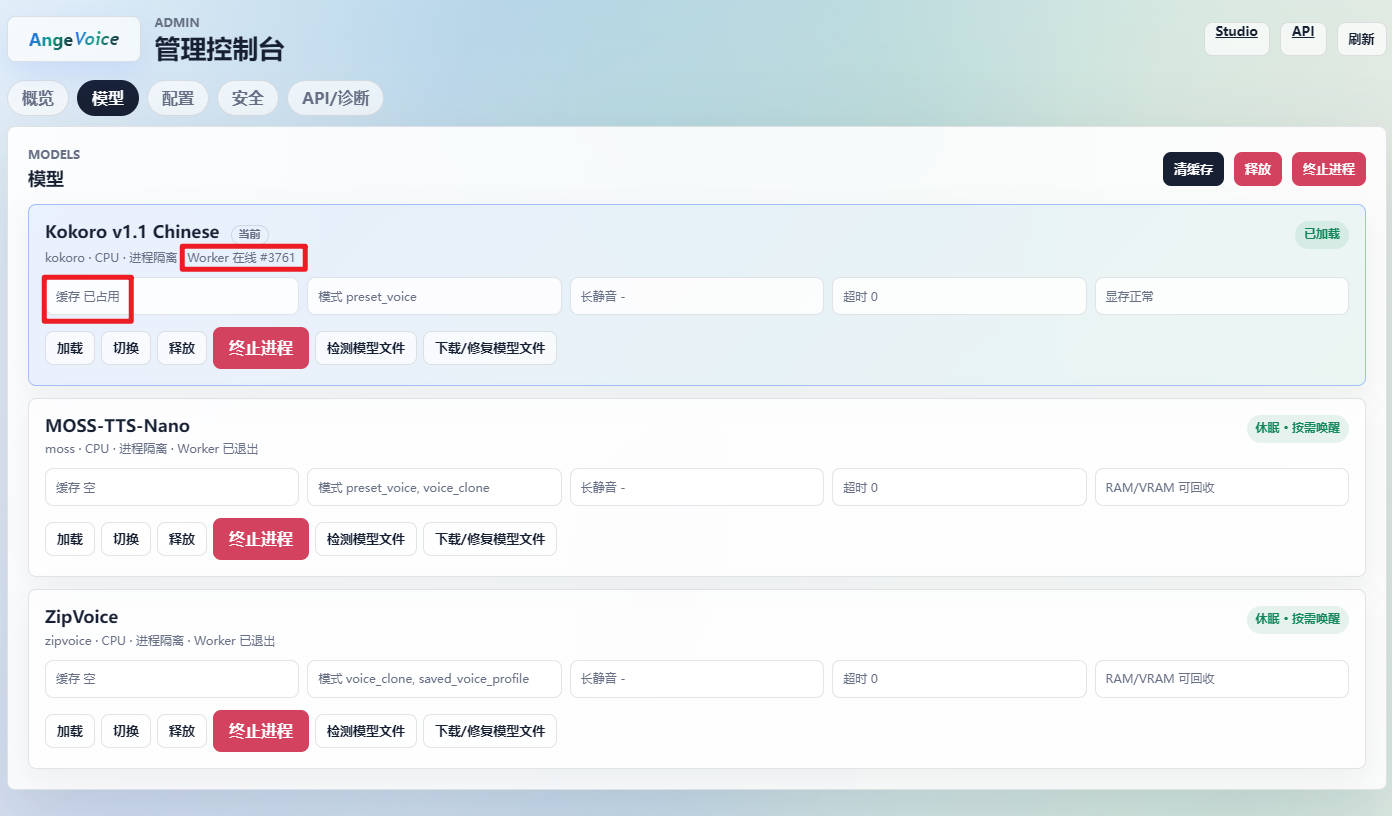
Task: Terminate the Kokoro v1.1 Chinese process
Action: tap(261, 348)
